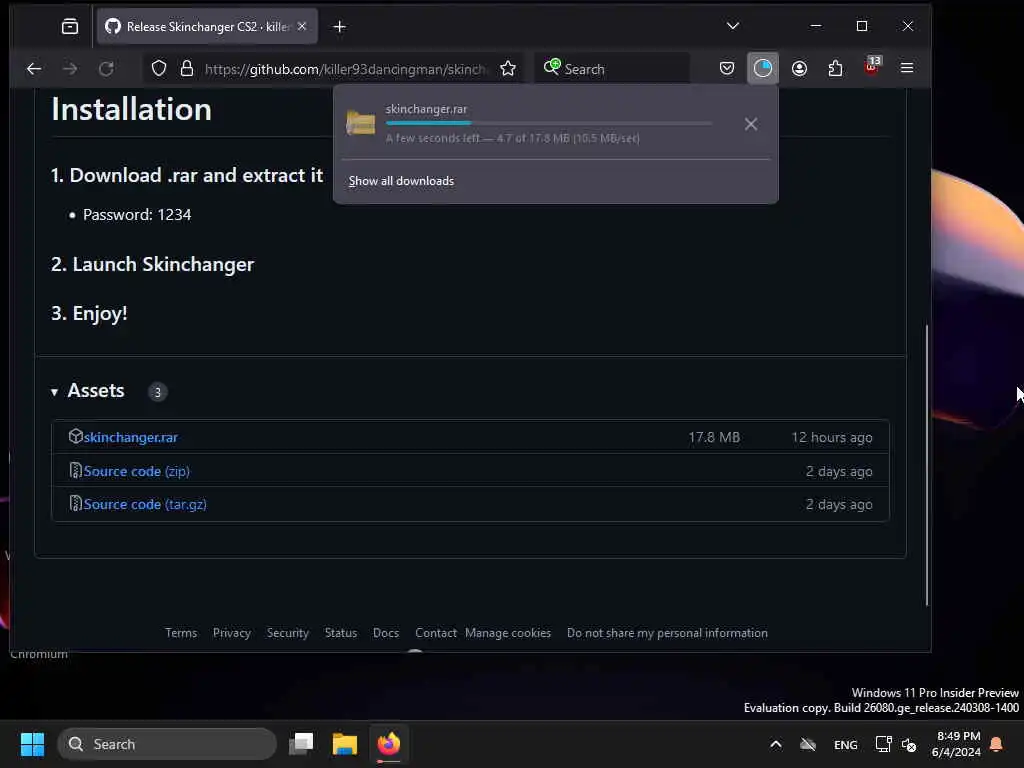Screen dimensions: 1024x768
Task: Open the Privacy footer link
Action: (x=232, y=633)
